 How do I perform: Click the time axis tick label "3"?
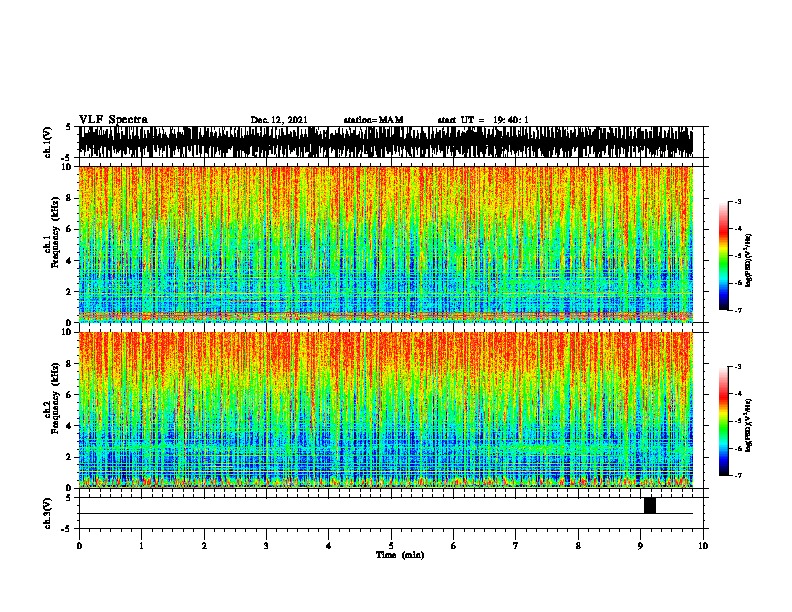pos(266,546)
